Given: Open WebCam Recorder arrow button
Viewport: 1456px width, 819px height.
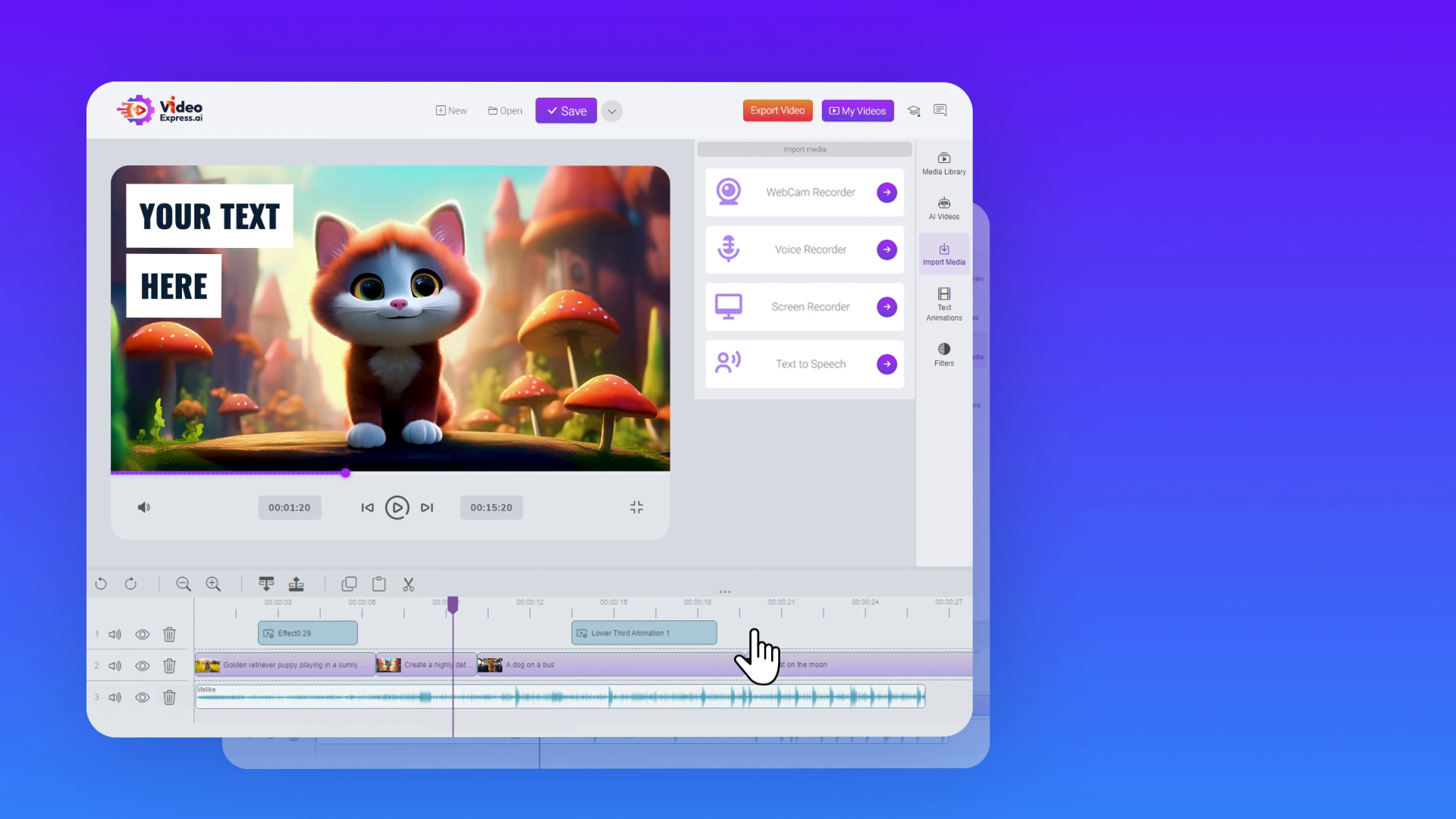Looking at the screenshot, I should click(886, 193).
